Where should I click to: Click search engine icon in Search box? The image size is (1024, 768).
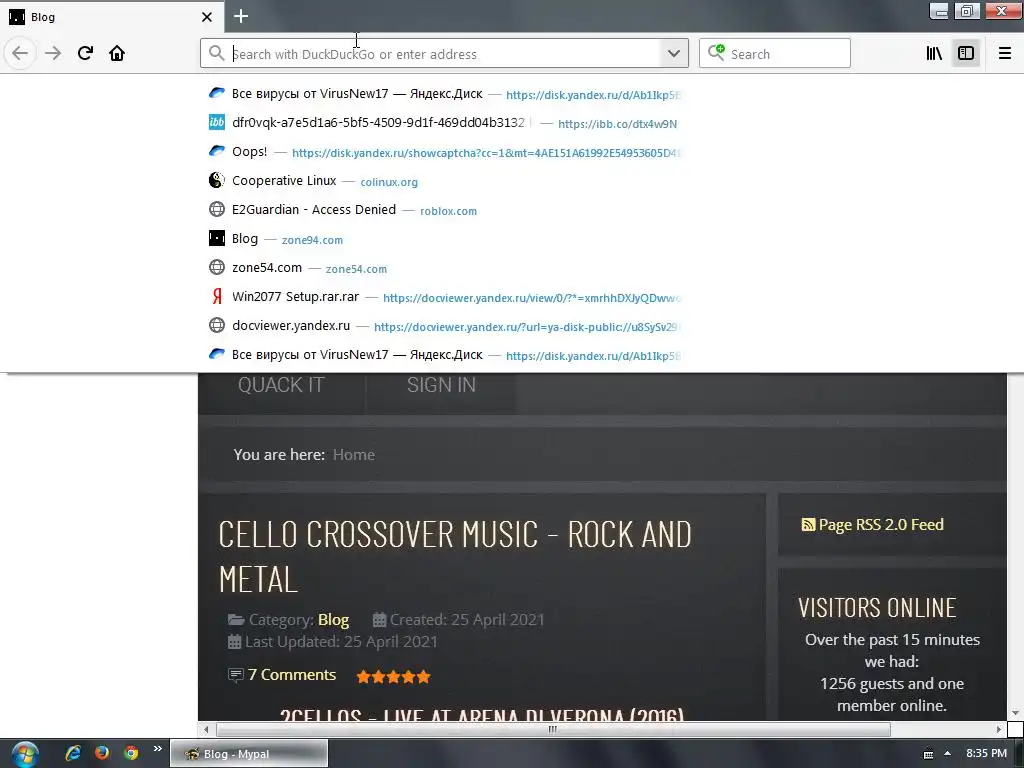[716, 53]
